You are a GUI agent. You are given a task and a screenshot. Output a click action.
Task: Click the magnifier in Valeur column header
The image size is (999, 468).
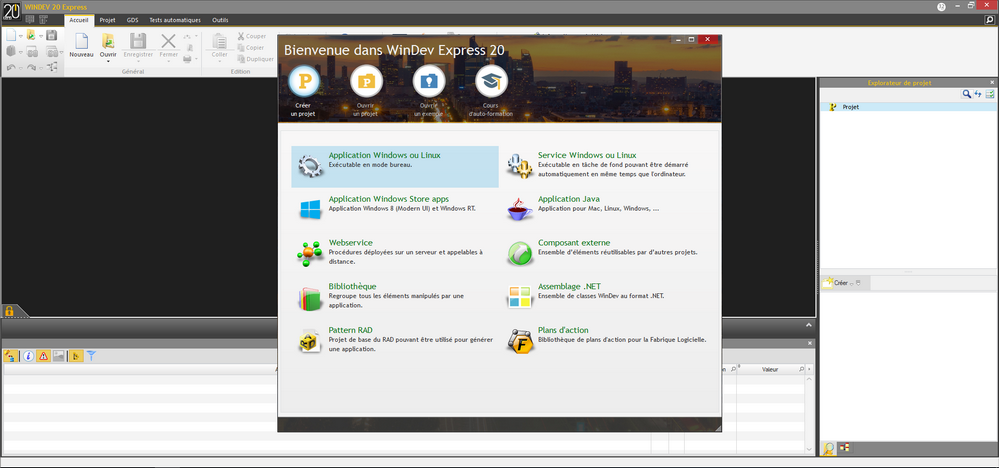click(x=802, y=369)
